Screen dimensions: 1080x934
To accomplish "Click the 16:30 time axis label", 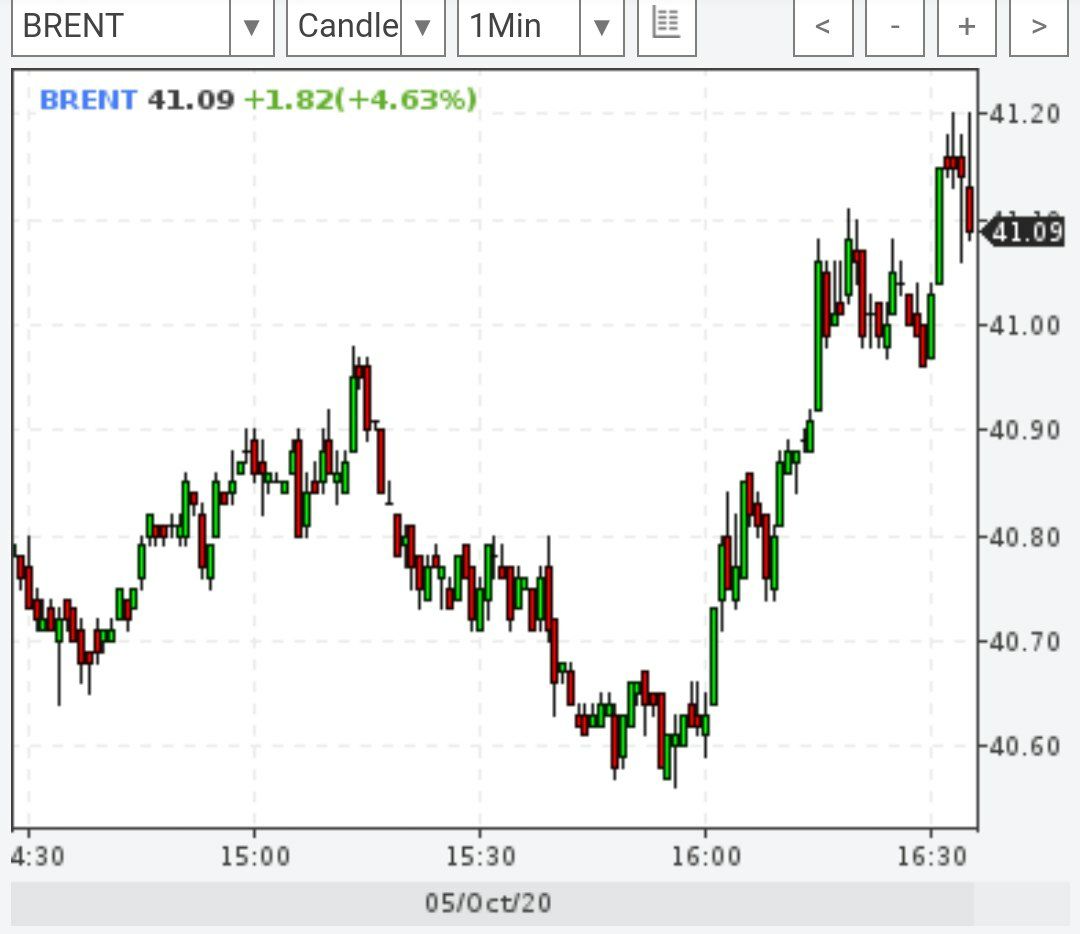I will tap(931, 856).
